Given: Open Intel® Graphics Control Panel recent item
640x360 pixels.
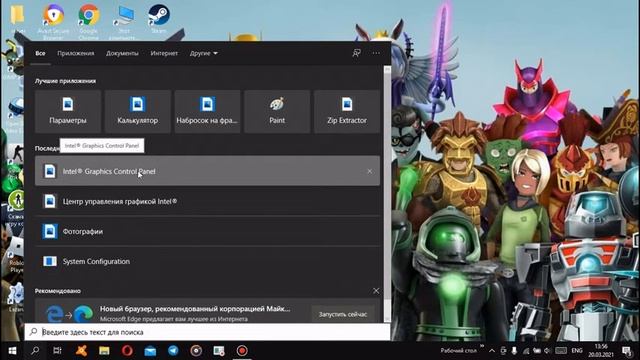Looking at the screenshot, I should pyautogui.click(x=207, y=171).
